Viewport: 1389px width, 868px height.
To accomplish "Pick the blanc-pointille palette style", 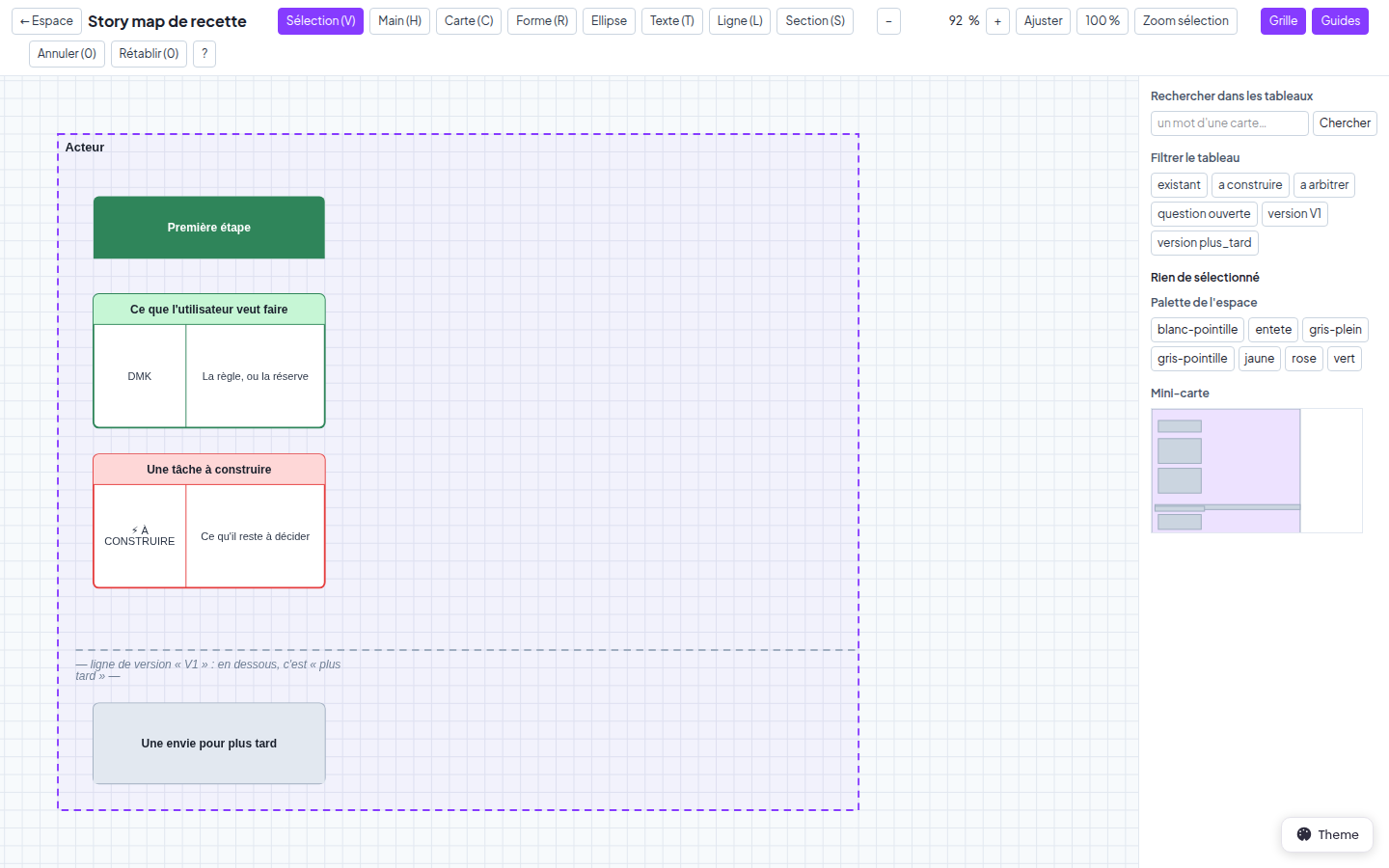I will (x=1197, y=330).
